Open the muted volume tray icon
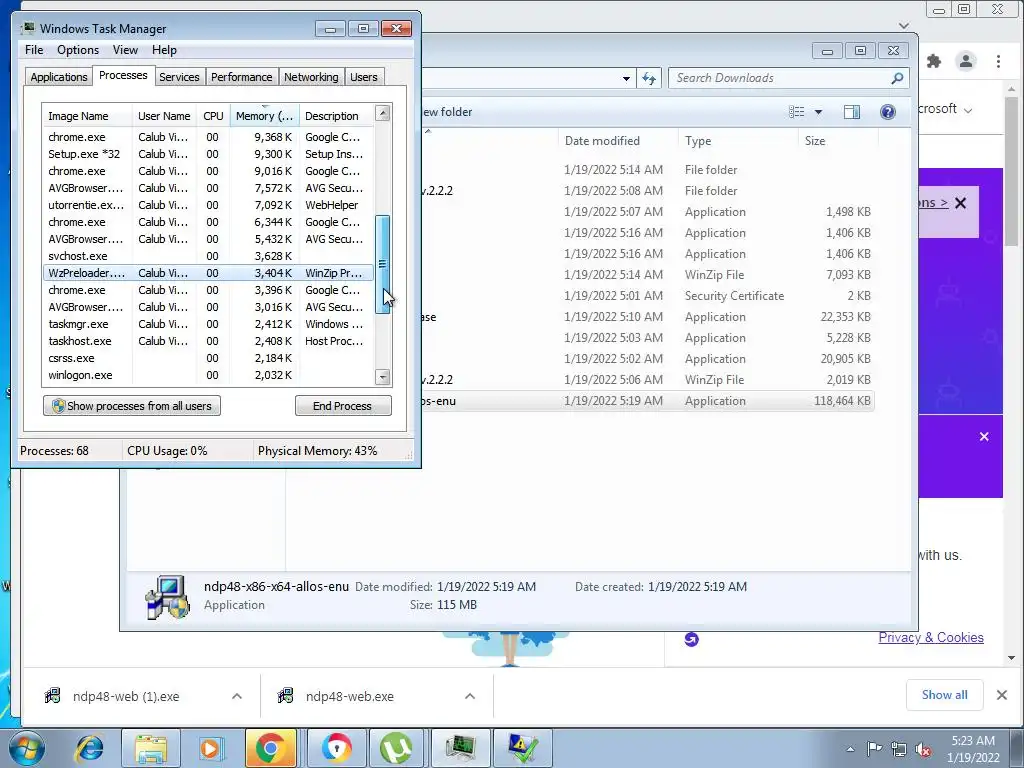The width and height of the screenshot is (1024, 768). (x=923, y=749)
